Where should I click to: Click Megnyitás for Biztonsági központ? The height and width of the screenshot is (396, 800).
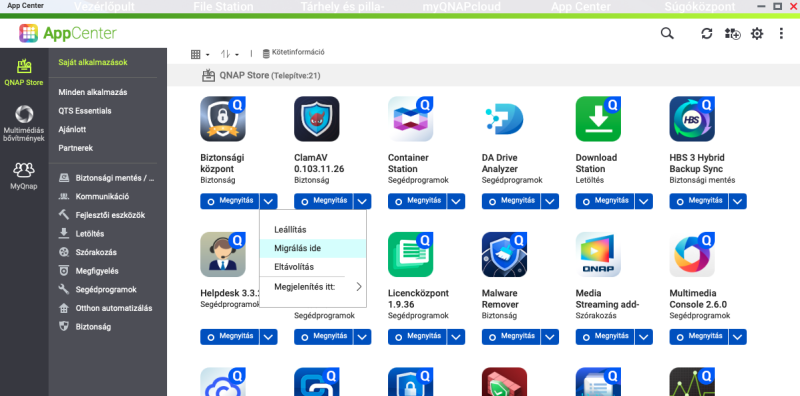230,201
